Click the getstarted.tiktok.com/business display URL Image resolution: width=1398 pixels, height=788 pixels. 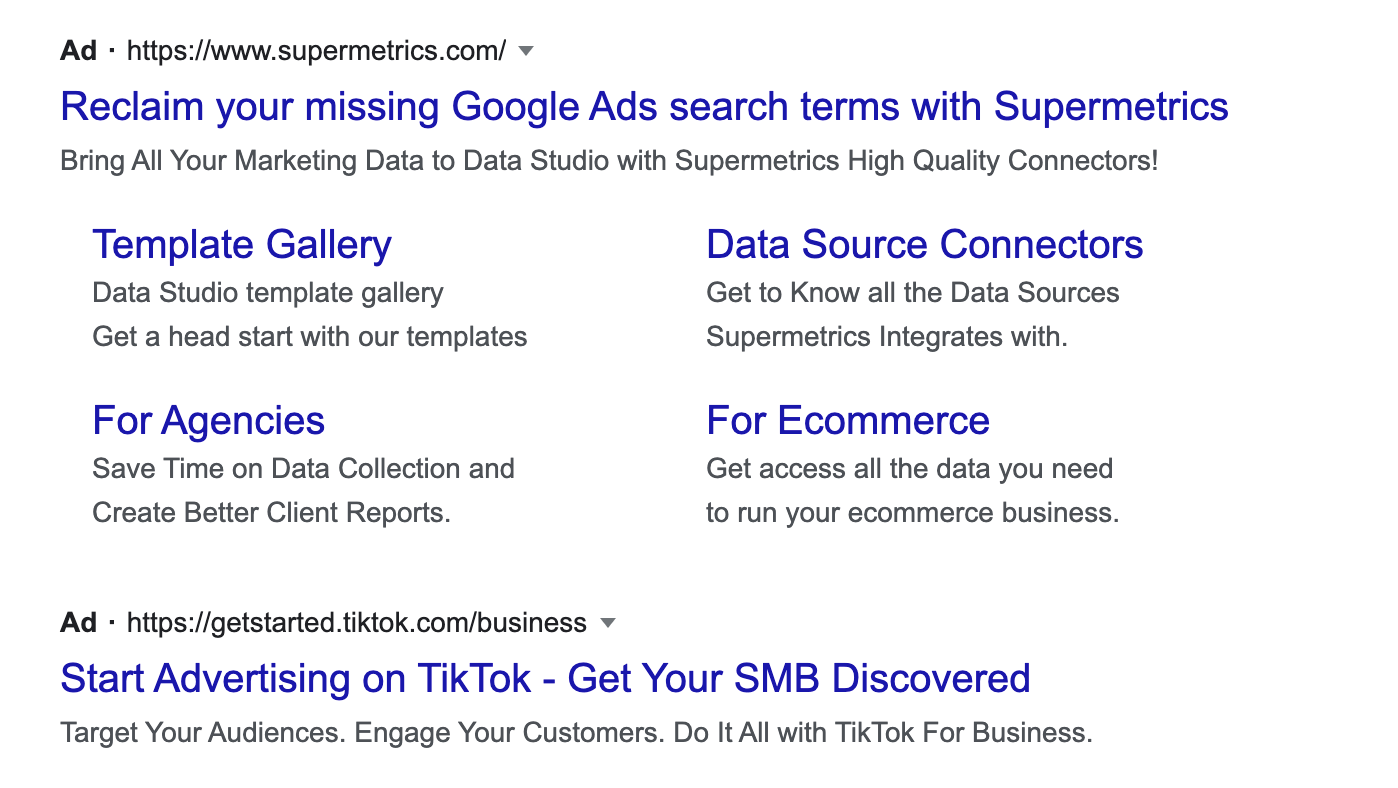[x=355, y=622]
